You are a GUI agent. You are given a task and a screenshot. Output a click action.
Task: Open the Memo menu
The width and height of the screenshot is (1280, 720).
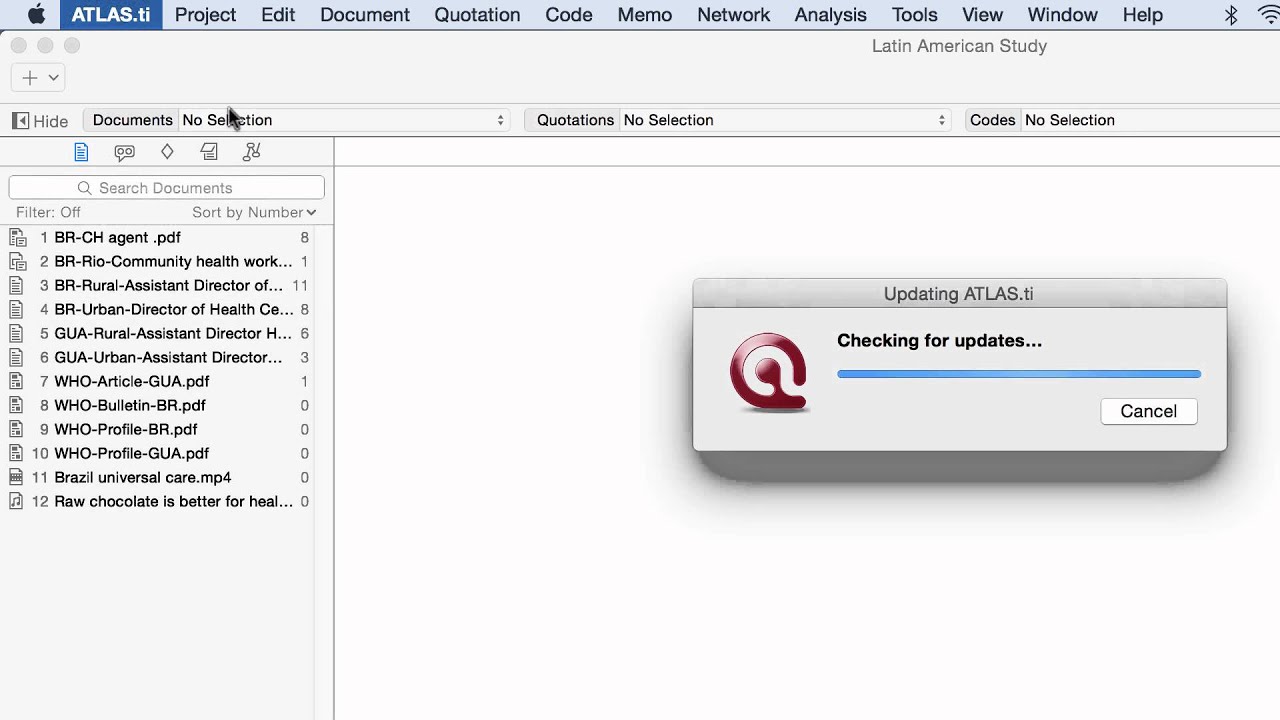645,15
